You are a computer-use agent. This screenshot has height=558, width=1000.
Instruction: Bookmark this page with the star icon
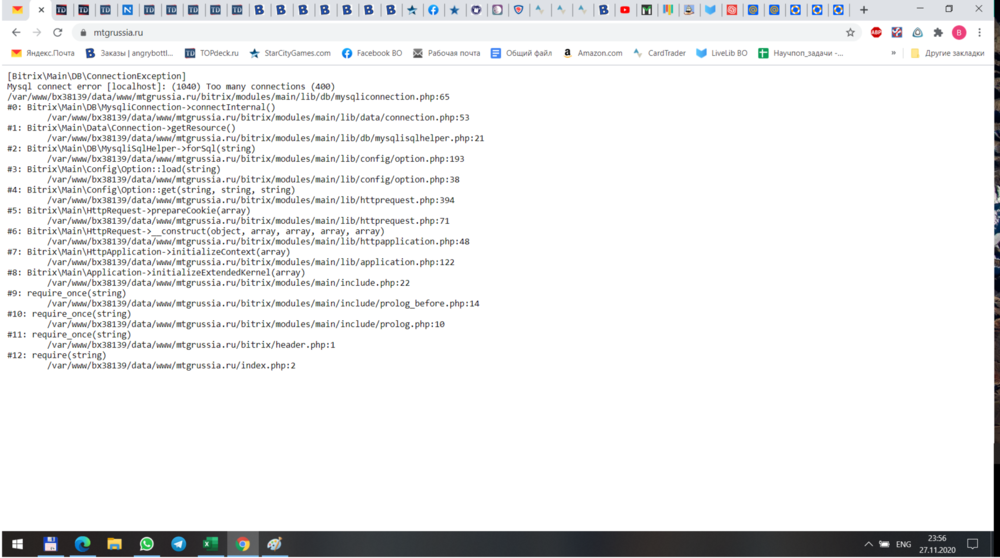850,33
